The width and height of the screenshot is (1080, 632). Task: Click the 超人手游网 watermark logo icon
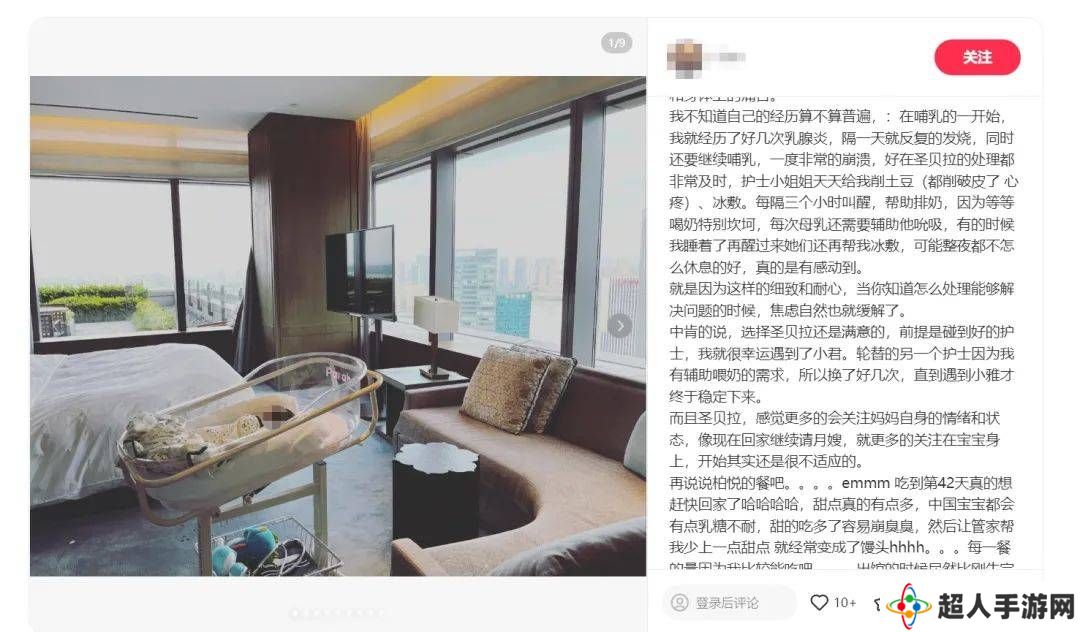(908, 606)
